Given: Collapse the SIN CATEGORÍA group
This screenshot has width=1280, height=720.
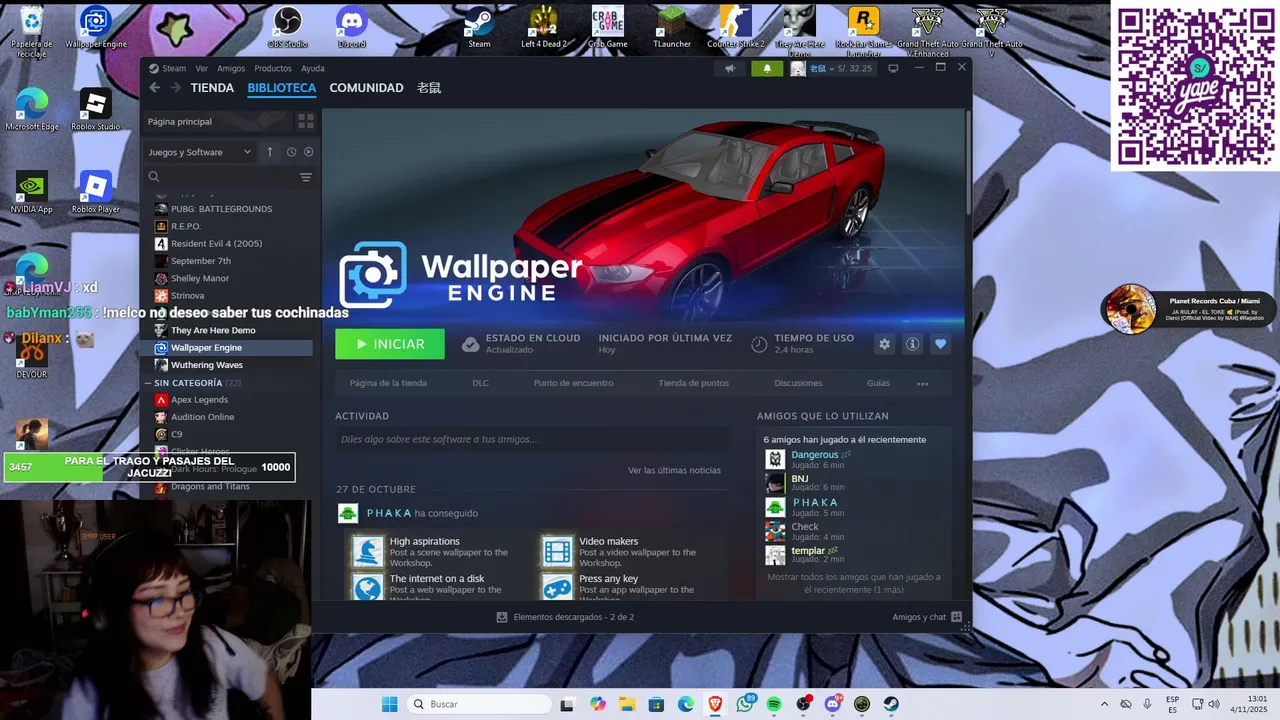Looking at the screenshot, I should point(149,383).
